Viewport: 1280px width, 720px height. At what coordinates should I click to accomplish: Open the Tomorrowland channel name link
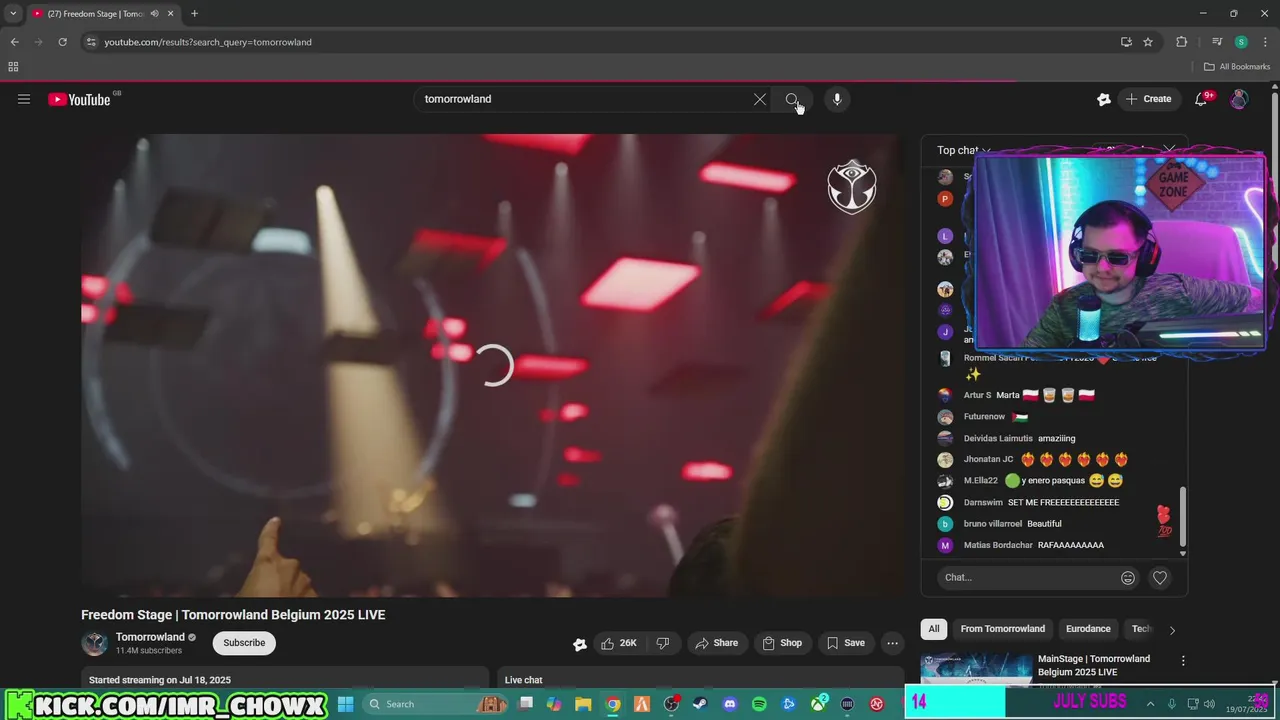click(x=150, y=637)
